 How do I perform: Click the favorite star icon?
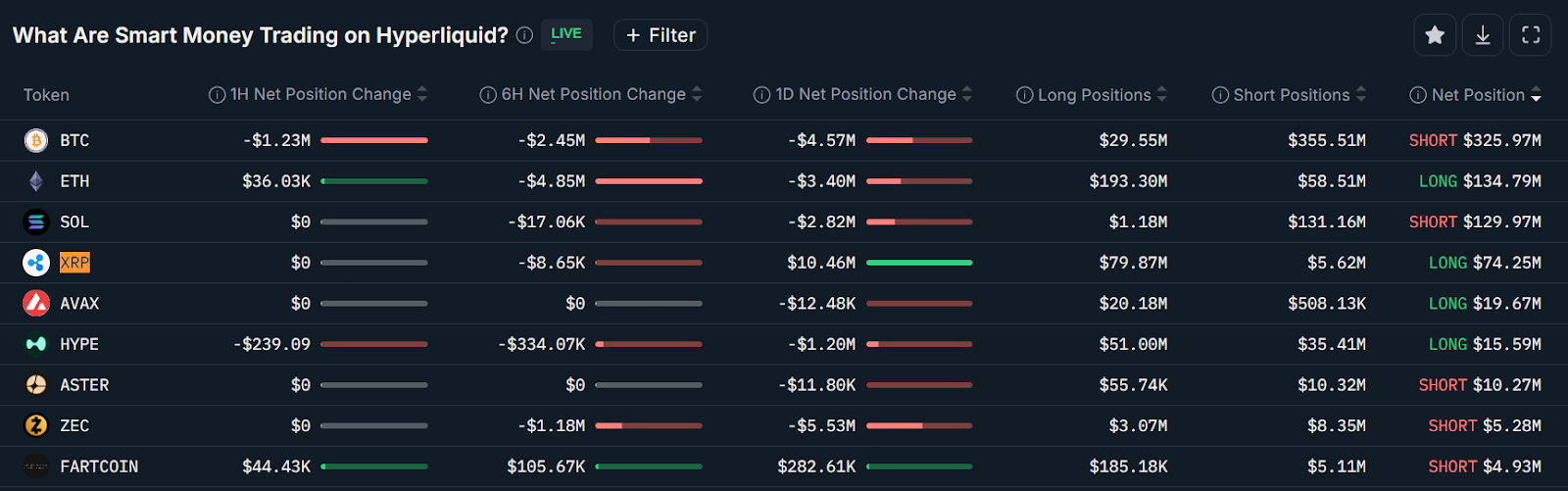(1435, 35)
